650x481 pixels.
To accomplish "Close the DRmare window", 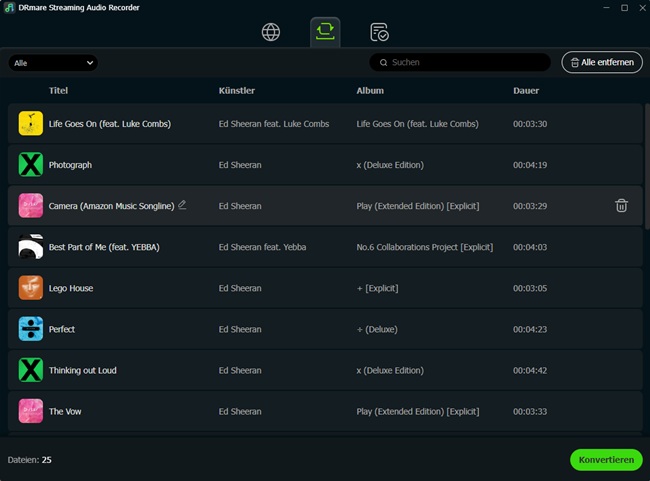I will coord(642,7).
